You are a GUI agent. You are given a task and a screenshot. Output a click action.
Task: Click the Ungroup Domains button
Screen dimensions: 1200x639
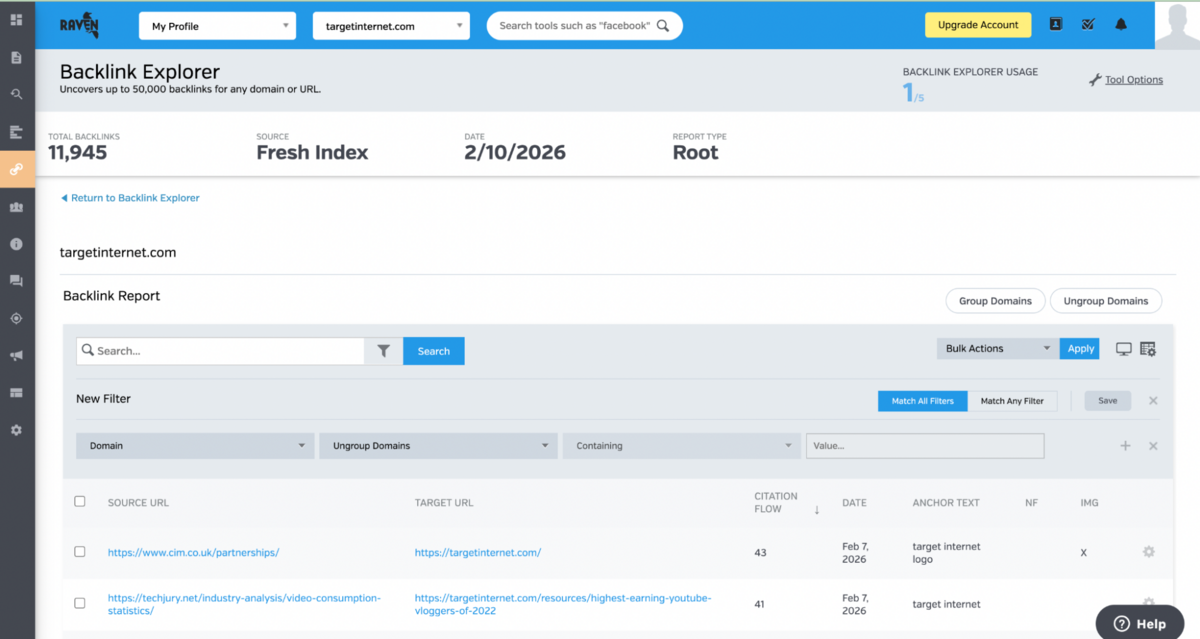(1106, 301)
